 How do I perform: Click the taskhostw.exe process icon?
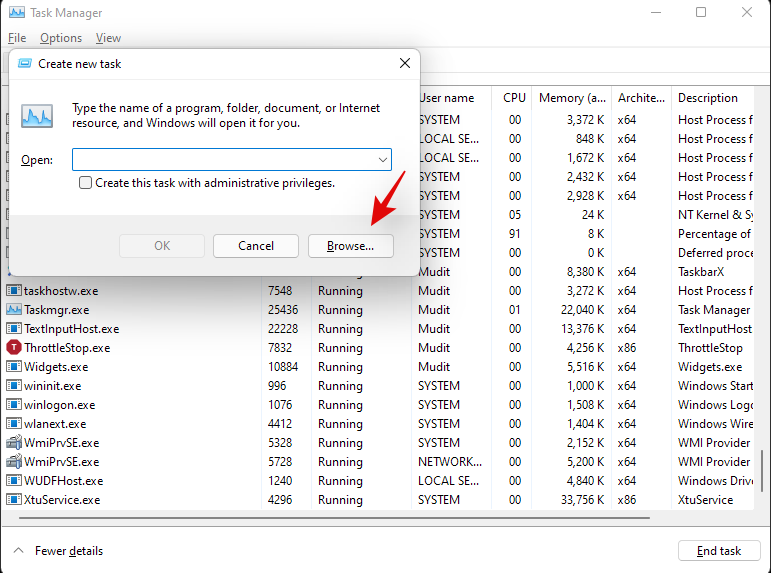(x=14, y=291)
